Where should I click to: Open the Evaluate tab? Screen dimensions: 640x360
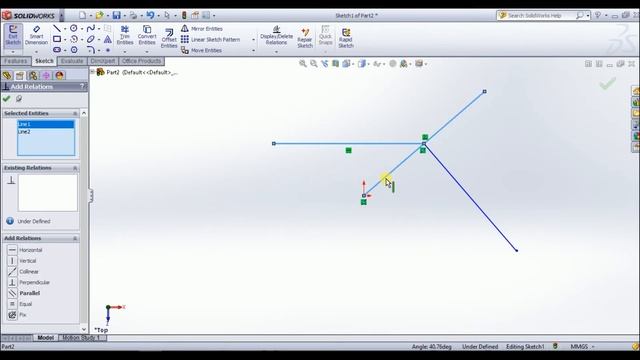(x=72, y=61)
